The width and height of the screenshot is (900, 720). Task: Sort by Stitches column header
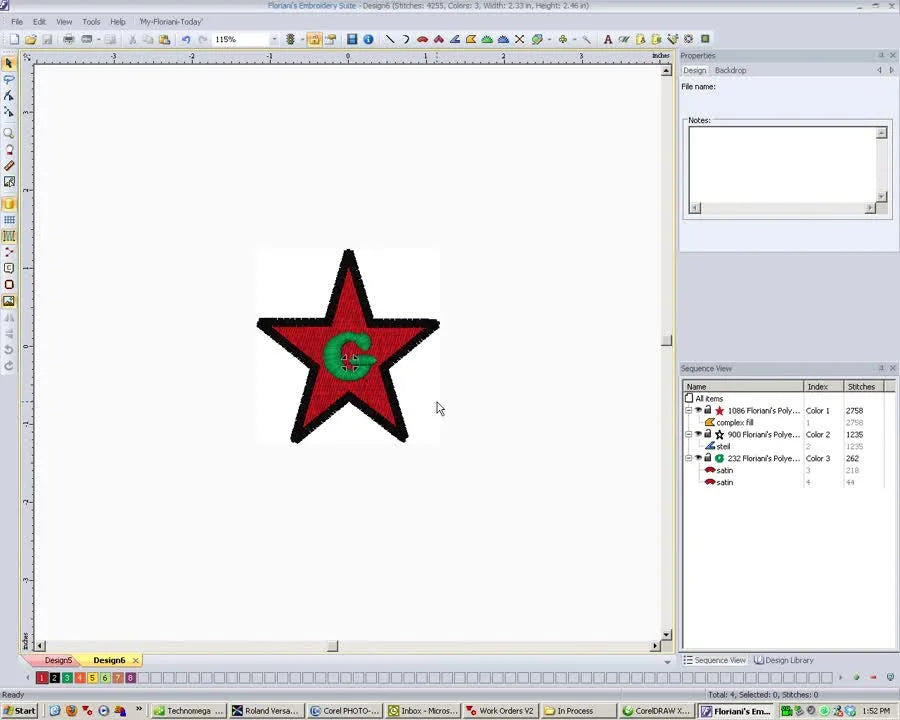[x=863, y=386]
